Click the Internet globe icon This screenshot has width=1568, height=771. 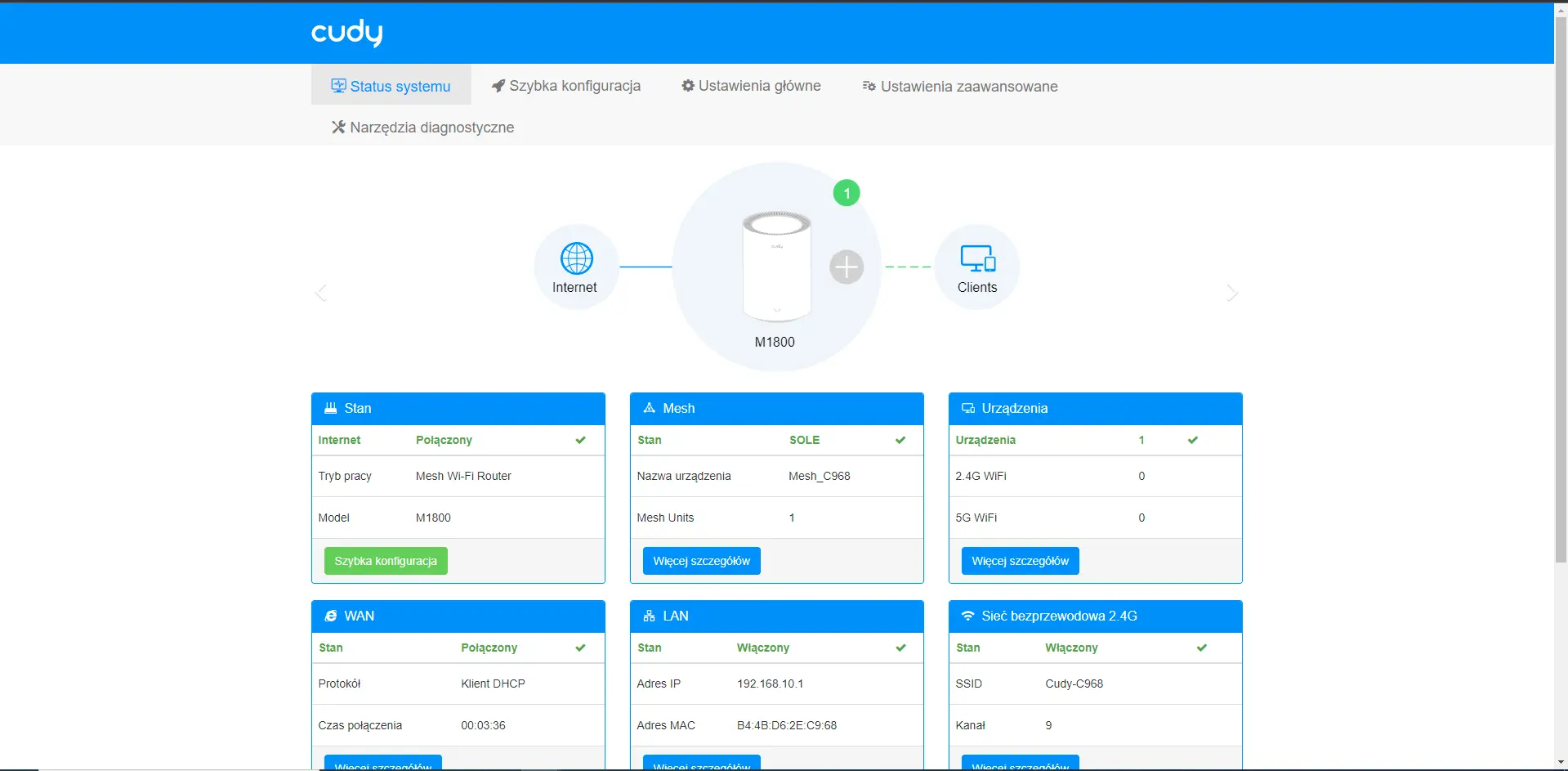point(576,258)
